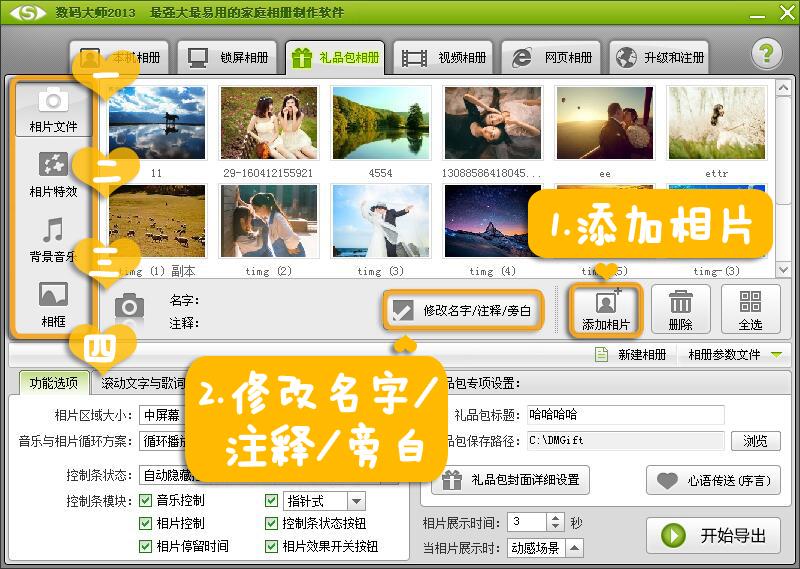Click the 数码大师 logo icon
Screen dimensions: 800x569
pos(28,12)
